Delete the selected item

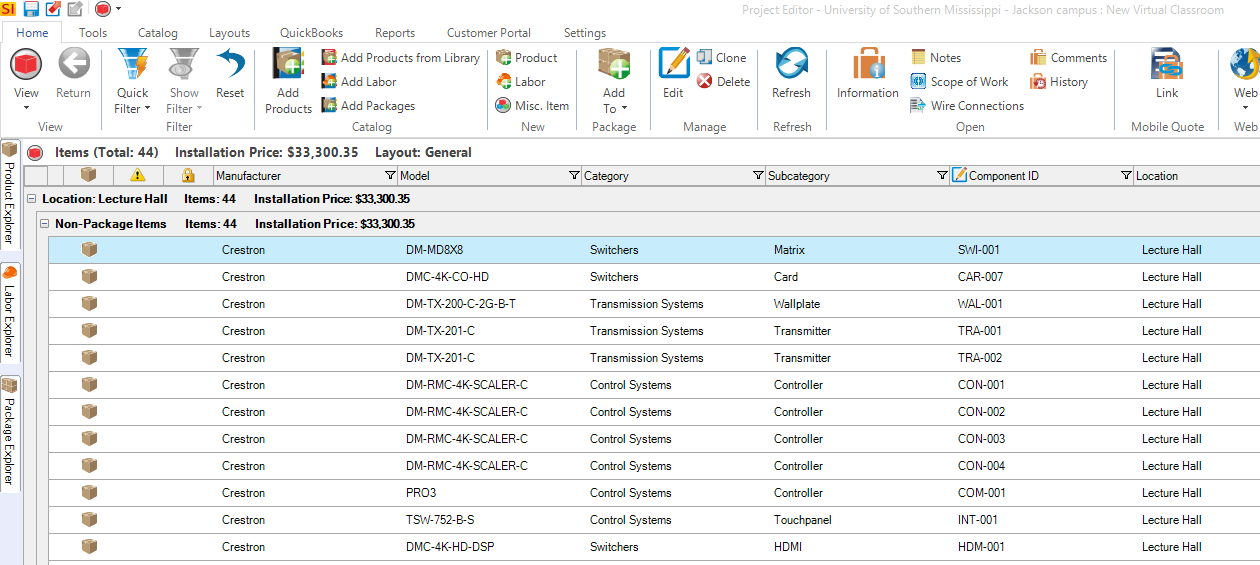723,82
